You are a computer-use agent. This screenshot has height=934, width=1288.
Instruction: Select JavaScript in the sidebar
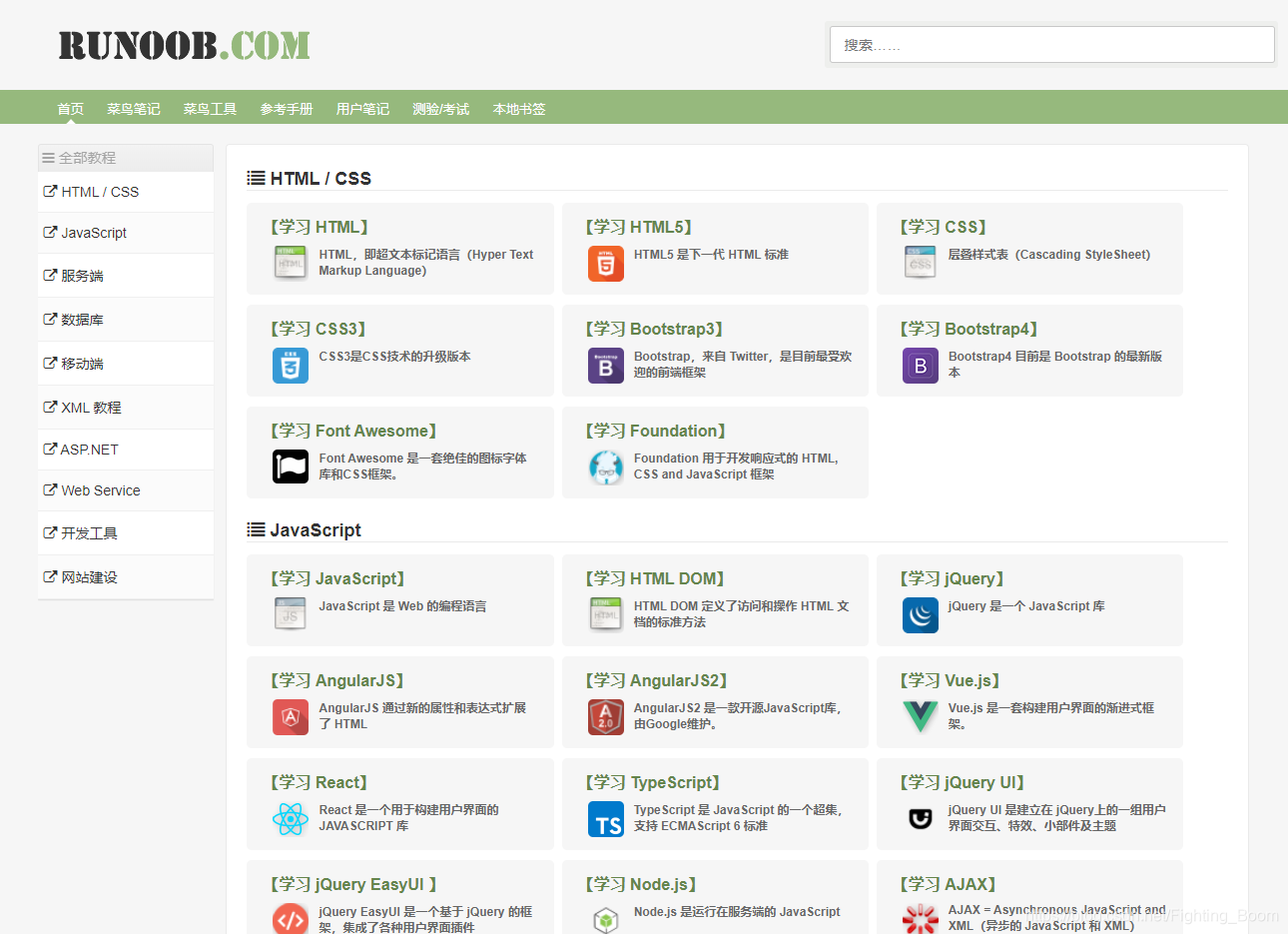(126, 233)
